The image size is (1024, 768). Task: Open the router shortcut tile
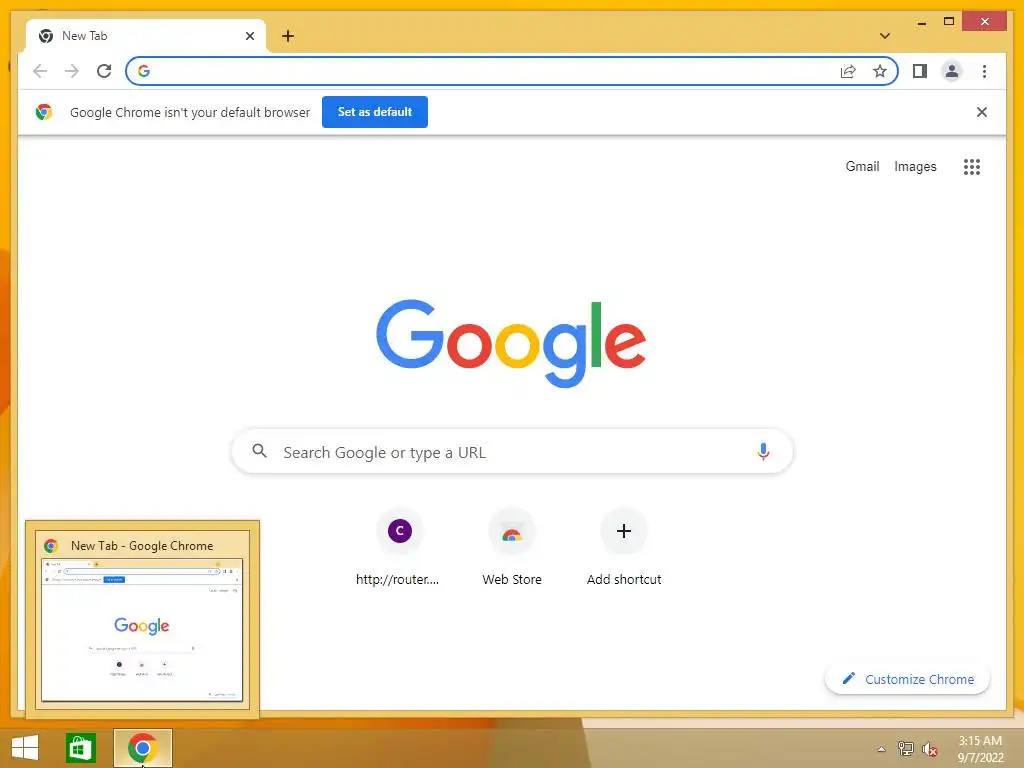399,548
